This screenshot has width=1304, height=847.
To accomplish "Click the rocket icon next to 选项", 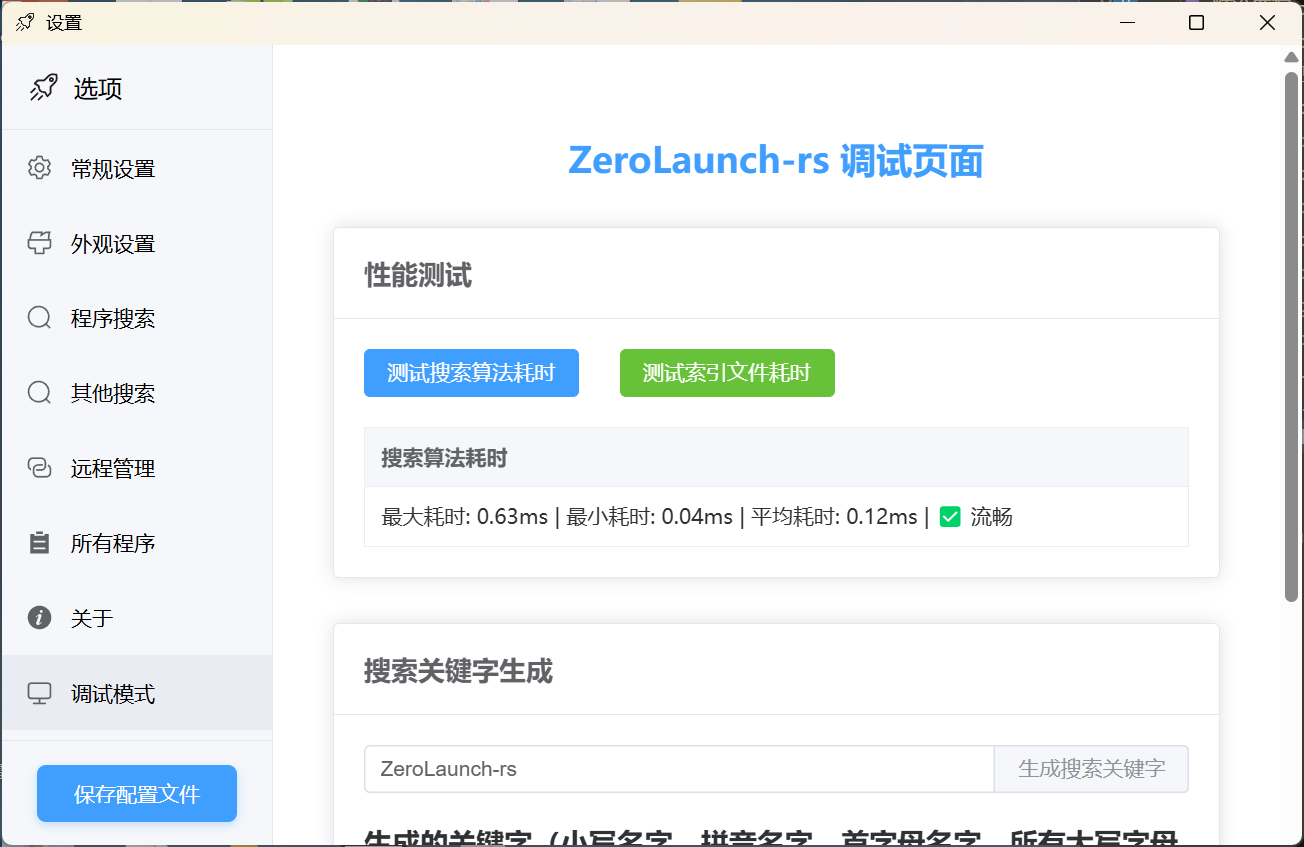I will [43, 88].
